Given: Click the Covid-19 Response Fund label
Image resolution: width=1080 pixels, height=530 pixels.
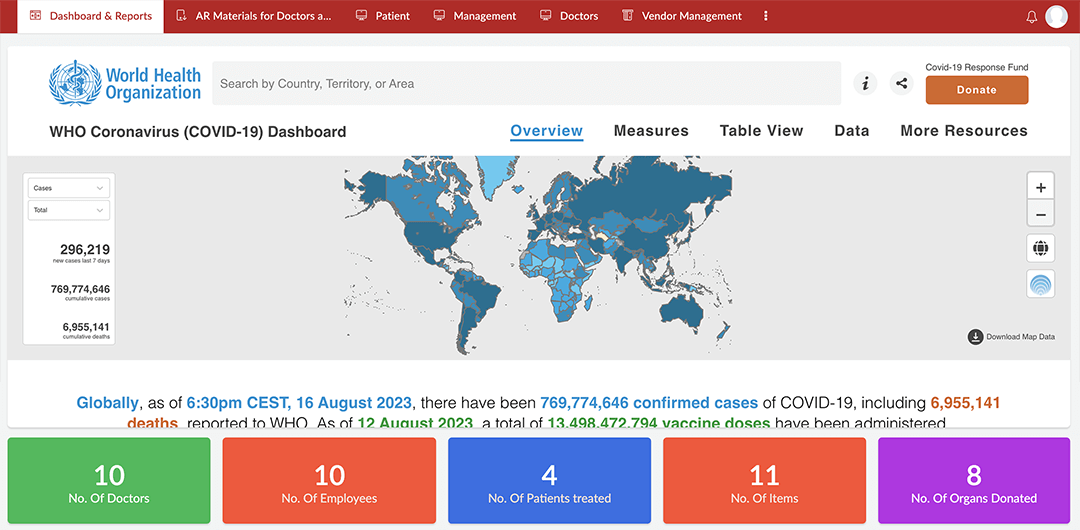Looking at the screenshot, I should 977,68.
